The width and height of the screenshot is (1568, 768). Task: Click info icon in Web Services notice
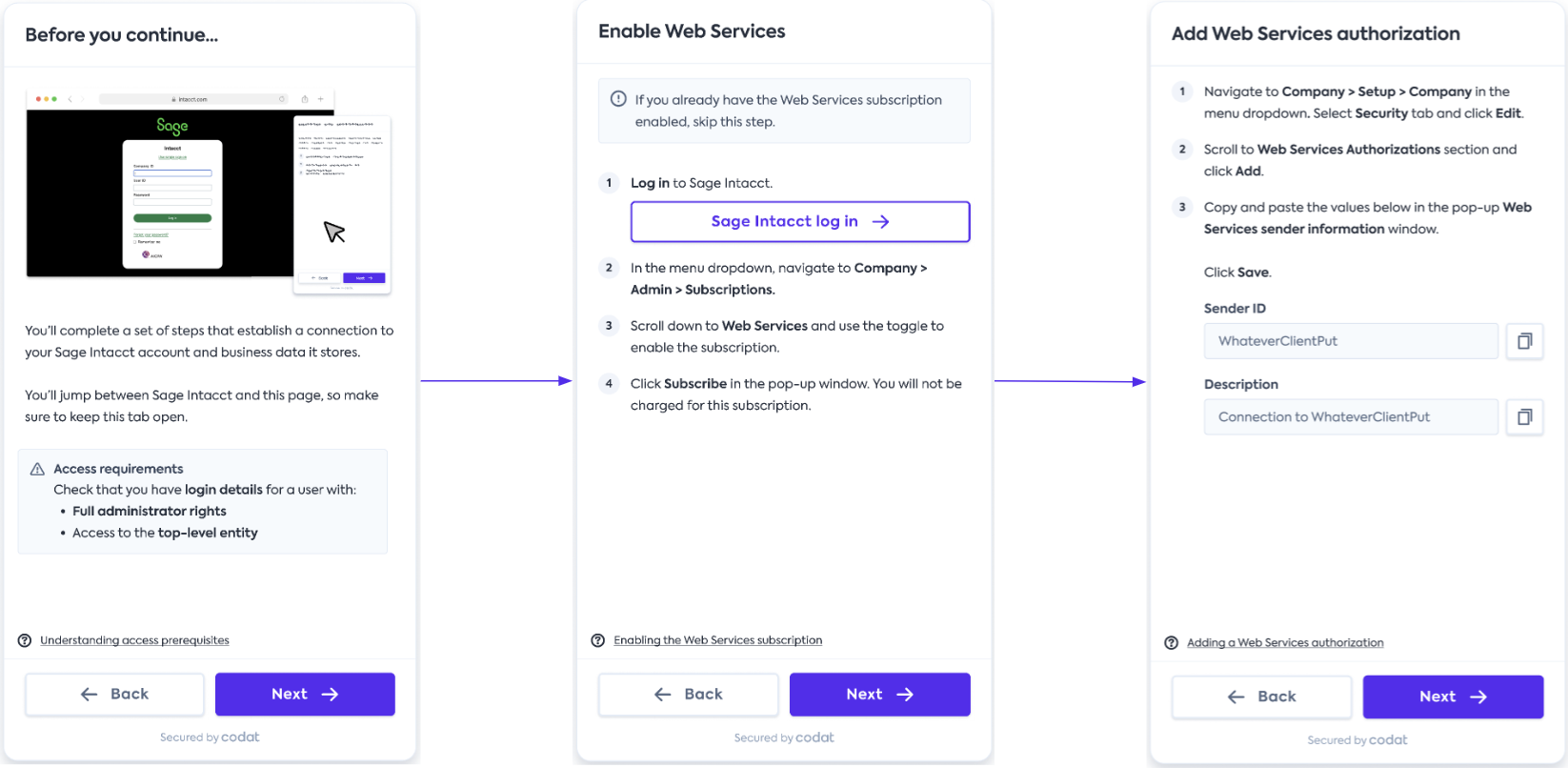point(618,99)
